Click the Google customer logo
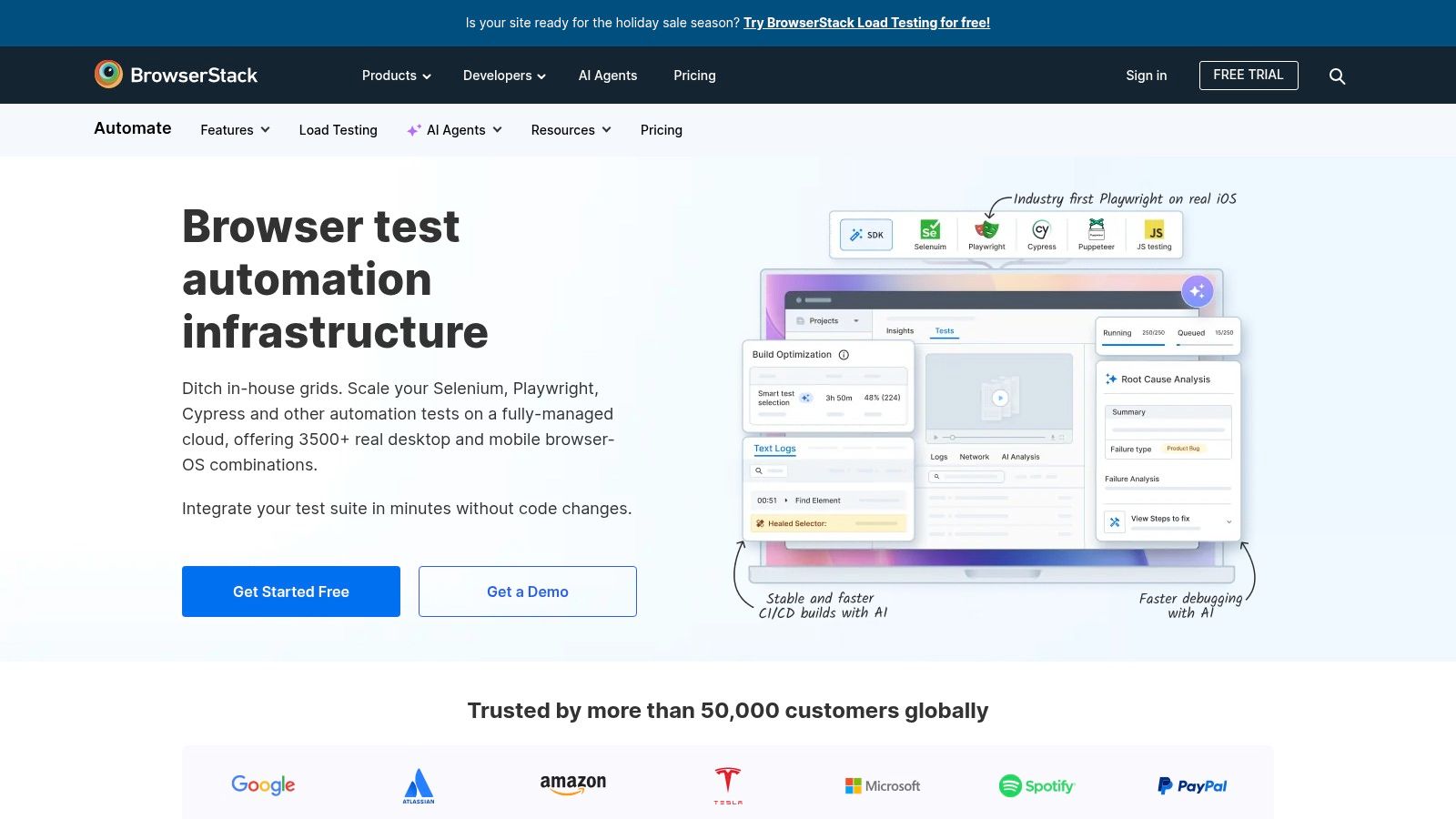 263,784
